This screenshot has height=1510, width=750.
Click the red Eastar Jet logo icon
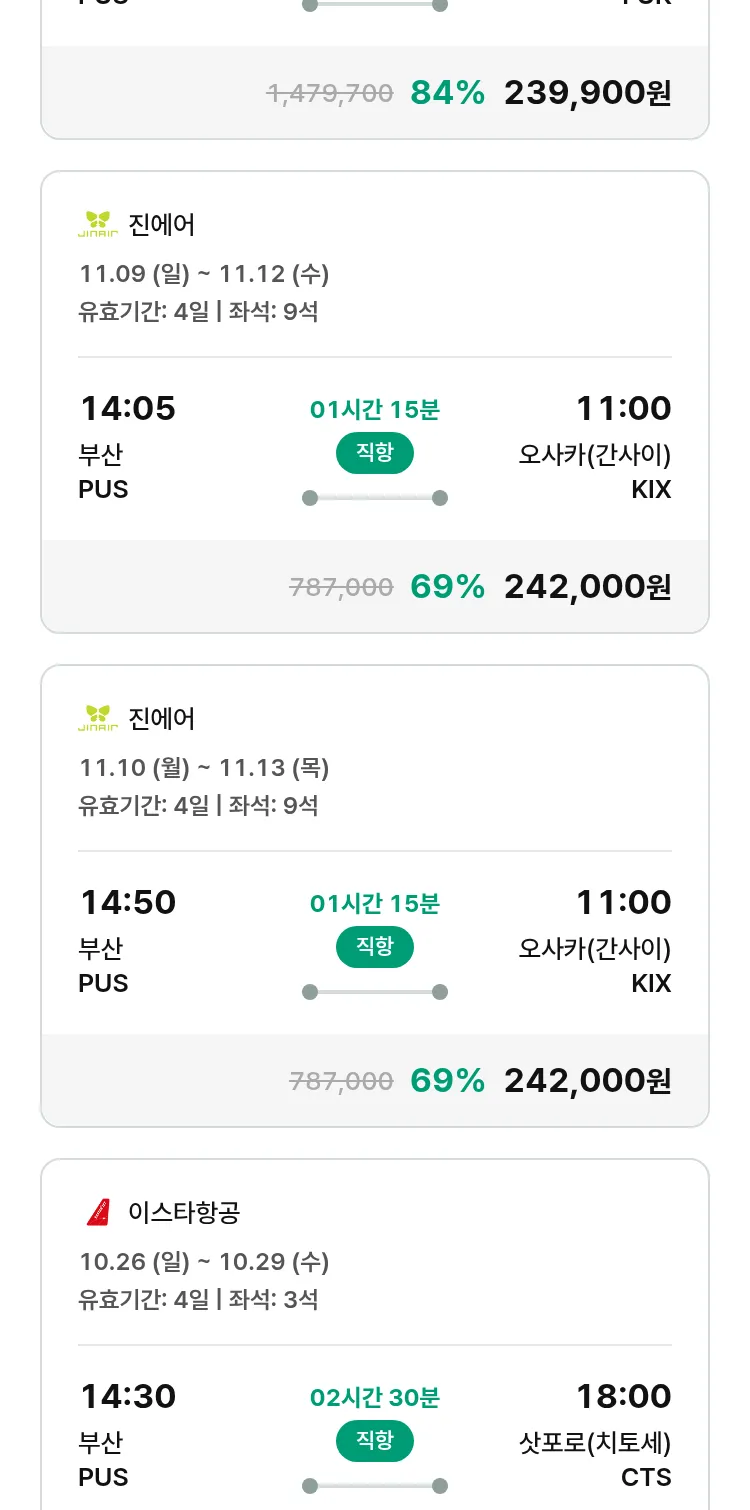pyautogui.click(x=98, y=1213)
